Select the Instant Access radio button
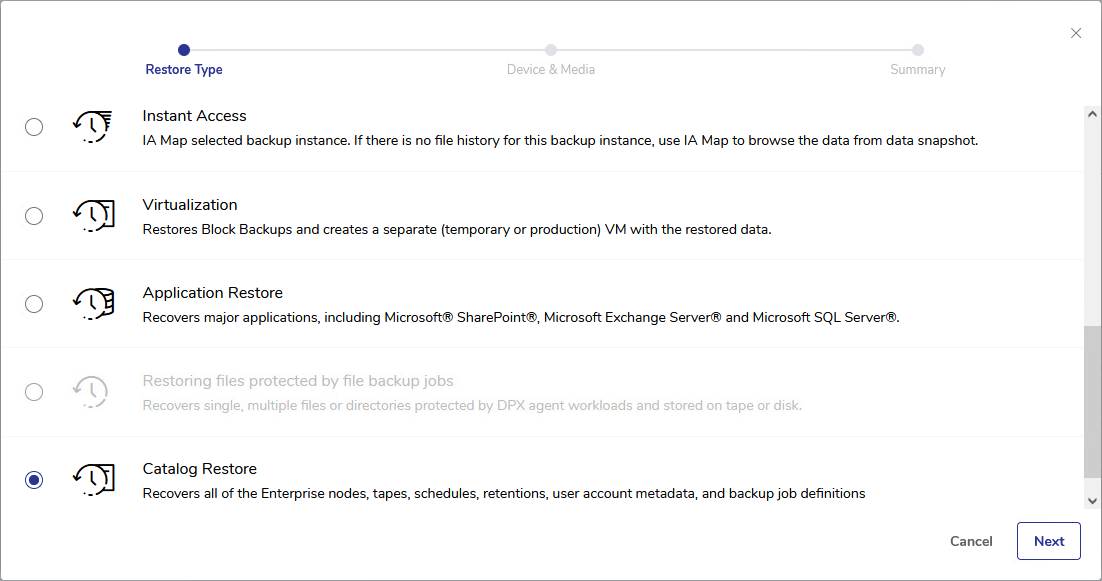 click(34, 127)
